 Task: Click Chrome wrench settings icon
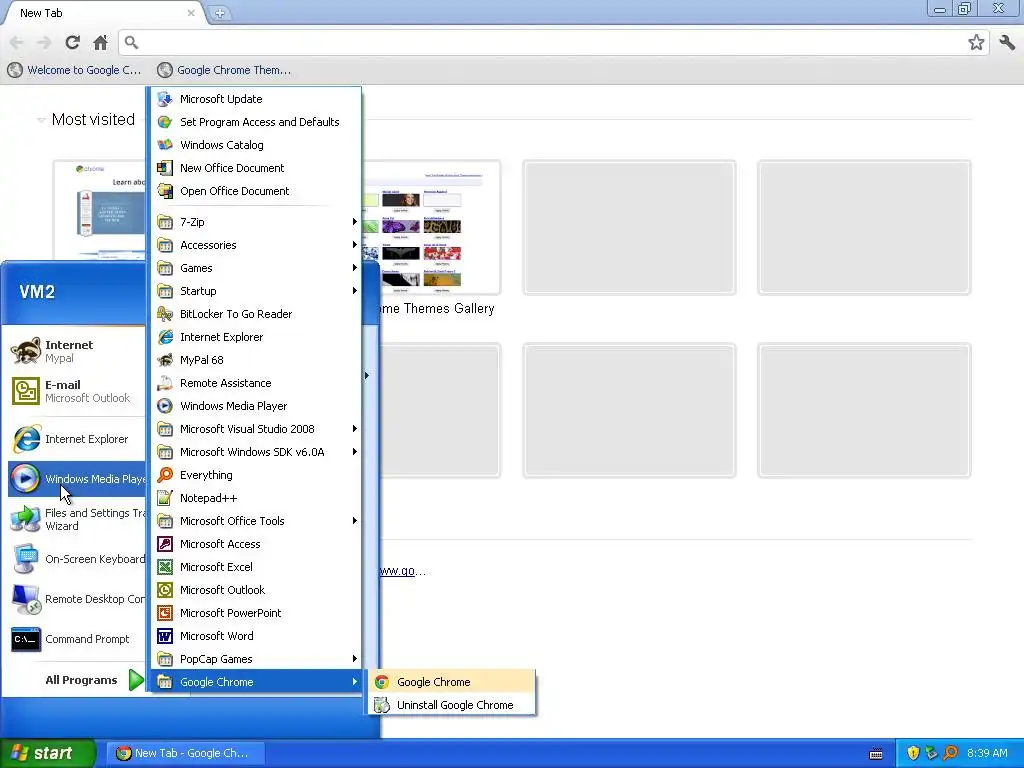1006,43
